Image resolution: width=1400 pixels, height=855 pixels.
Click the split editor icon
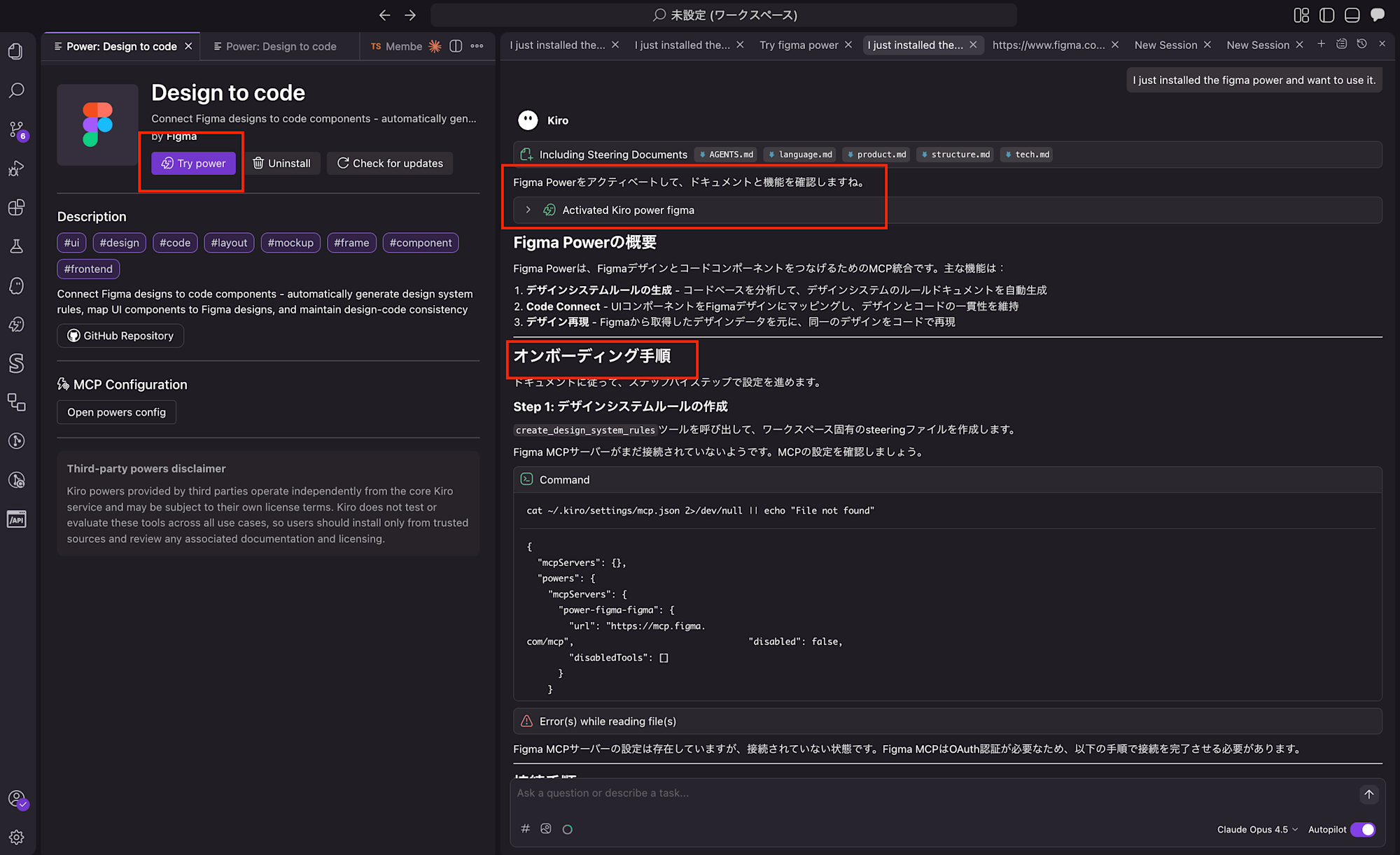[x=456, y=46]
